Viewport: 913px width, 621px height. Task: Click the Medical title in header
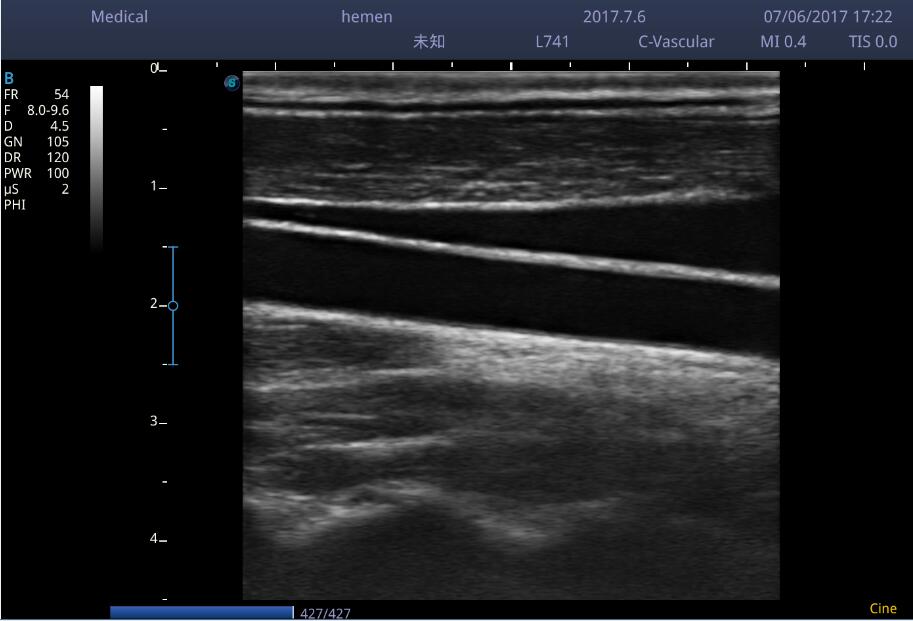click(x=119, y=17)
